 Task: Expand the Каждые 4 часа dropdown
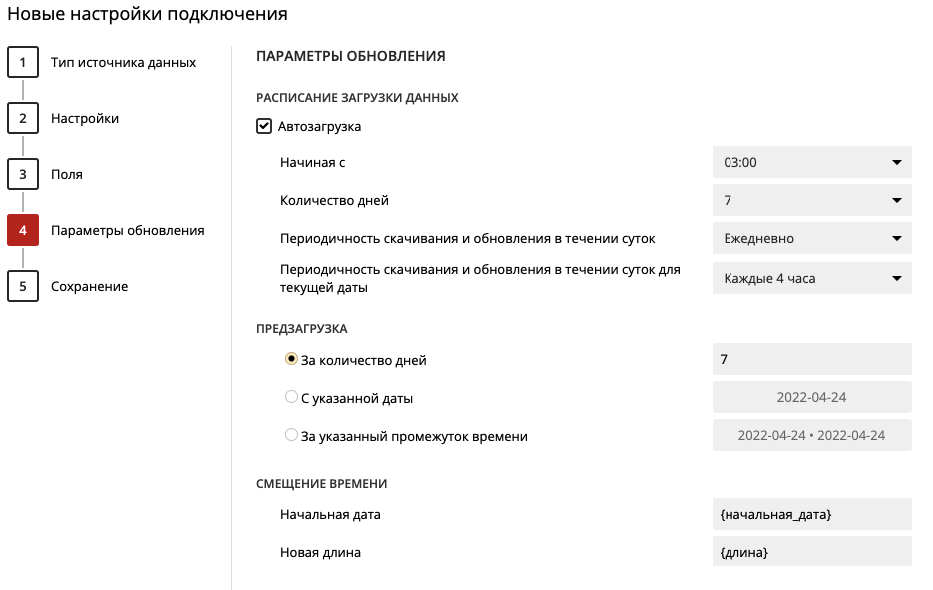[812, 278]
